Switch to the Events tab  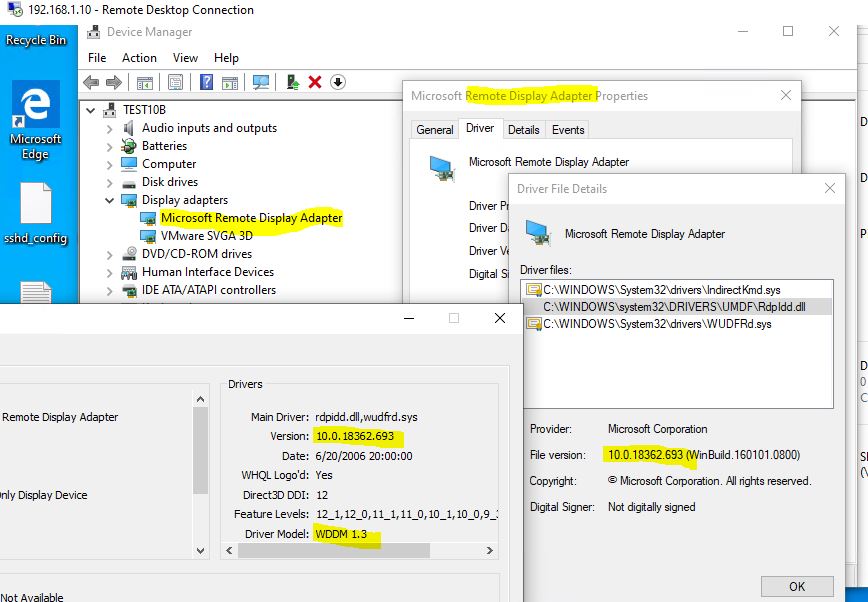[568, 130]
